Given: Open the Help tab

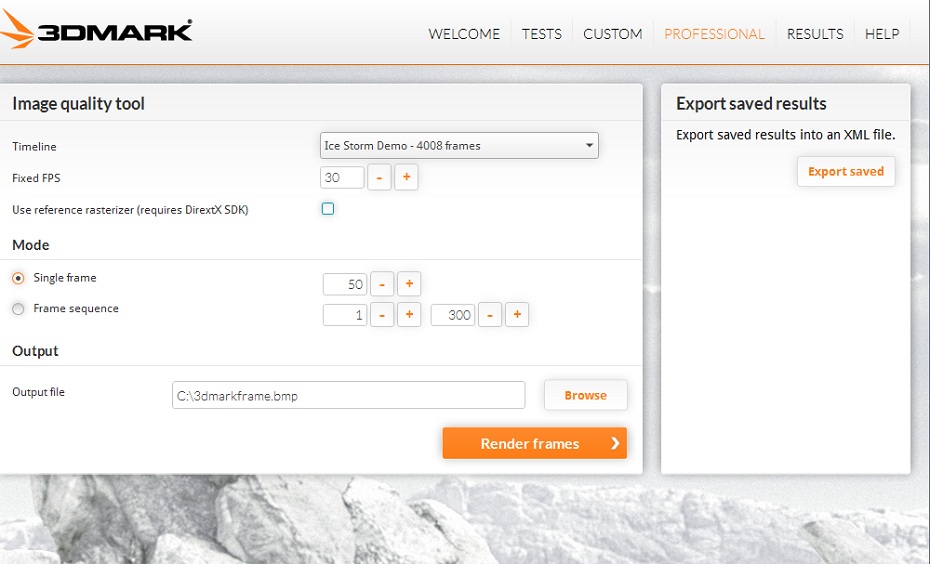Looking at the screenshot, I should point(881,34).
